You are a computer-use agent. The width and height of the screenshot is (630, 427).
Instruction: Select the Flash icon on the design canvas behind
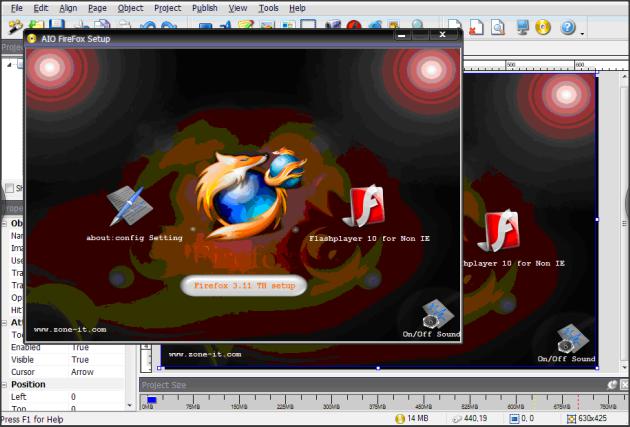click(499, 231)
